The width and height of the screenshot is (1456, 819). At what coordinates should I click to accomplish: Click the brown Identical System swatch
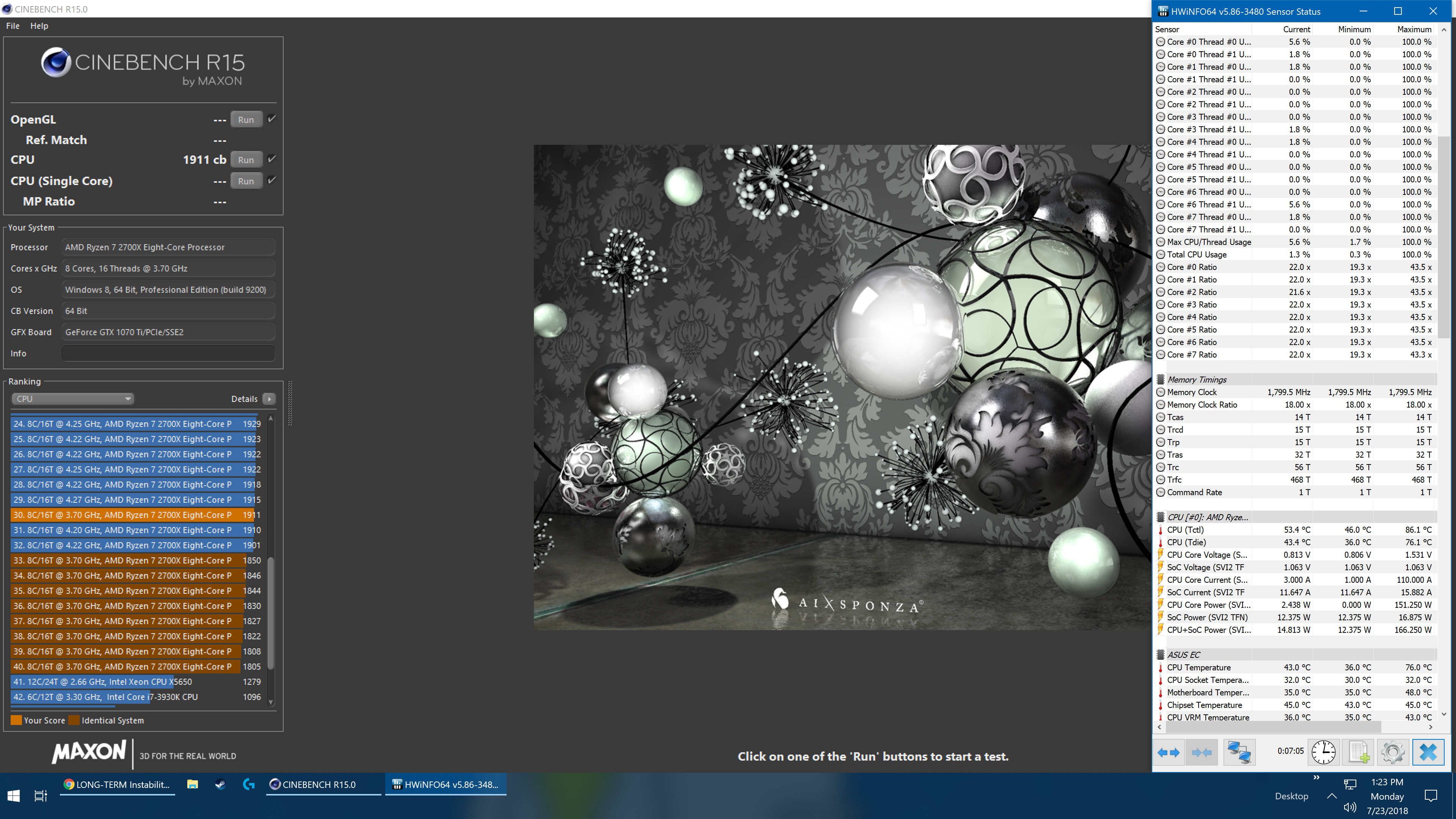point(74,720)
